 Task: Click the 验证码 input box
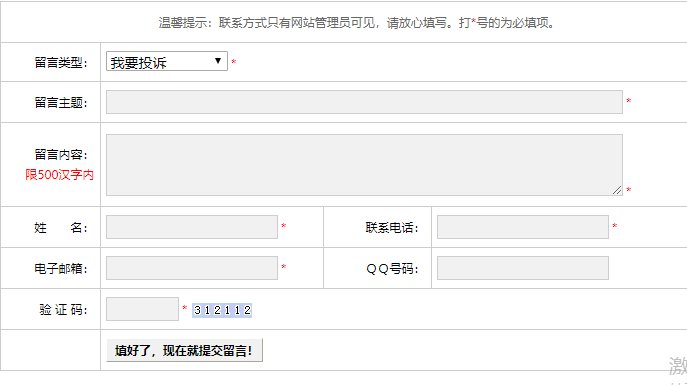tap(142, 309)
